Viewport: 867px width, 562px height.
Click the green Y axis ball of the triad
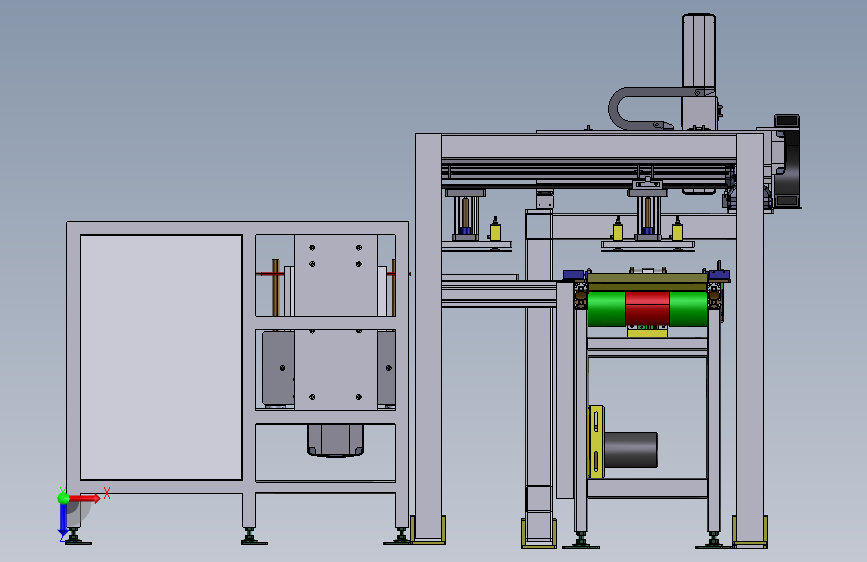(64, 498)
